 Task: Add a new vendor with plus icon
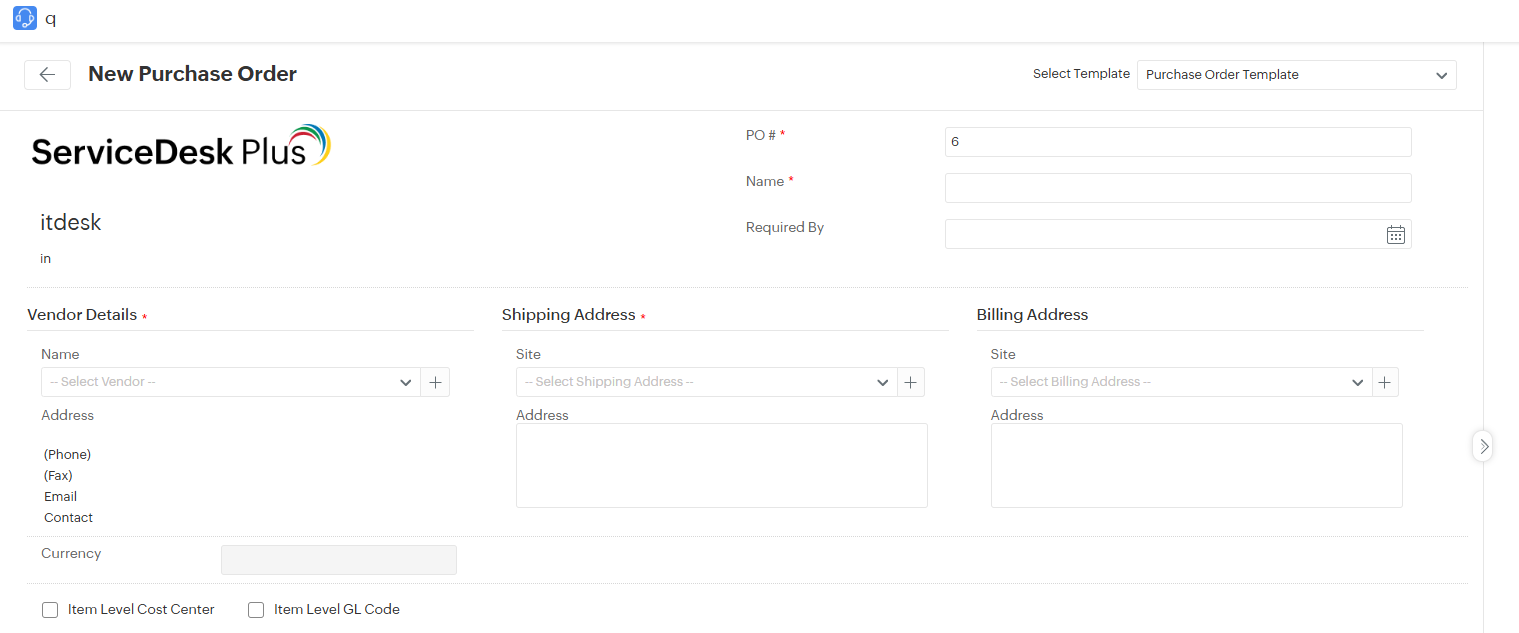click(435, 382)
